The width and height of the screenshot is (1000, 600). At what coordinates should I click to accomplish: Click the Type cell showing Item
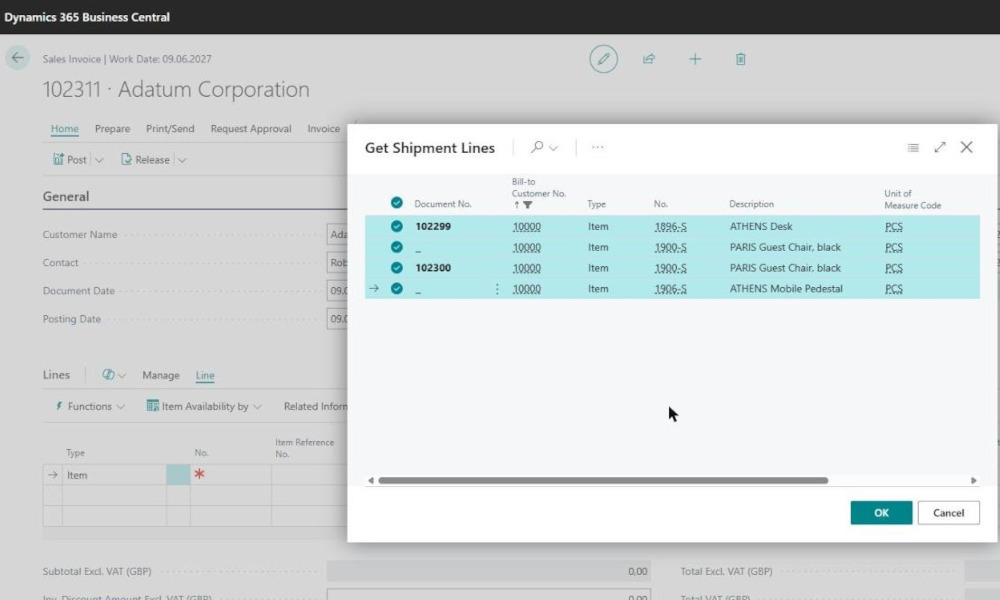click(114, 475)
